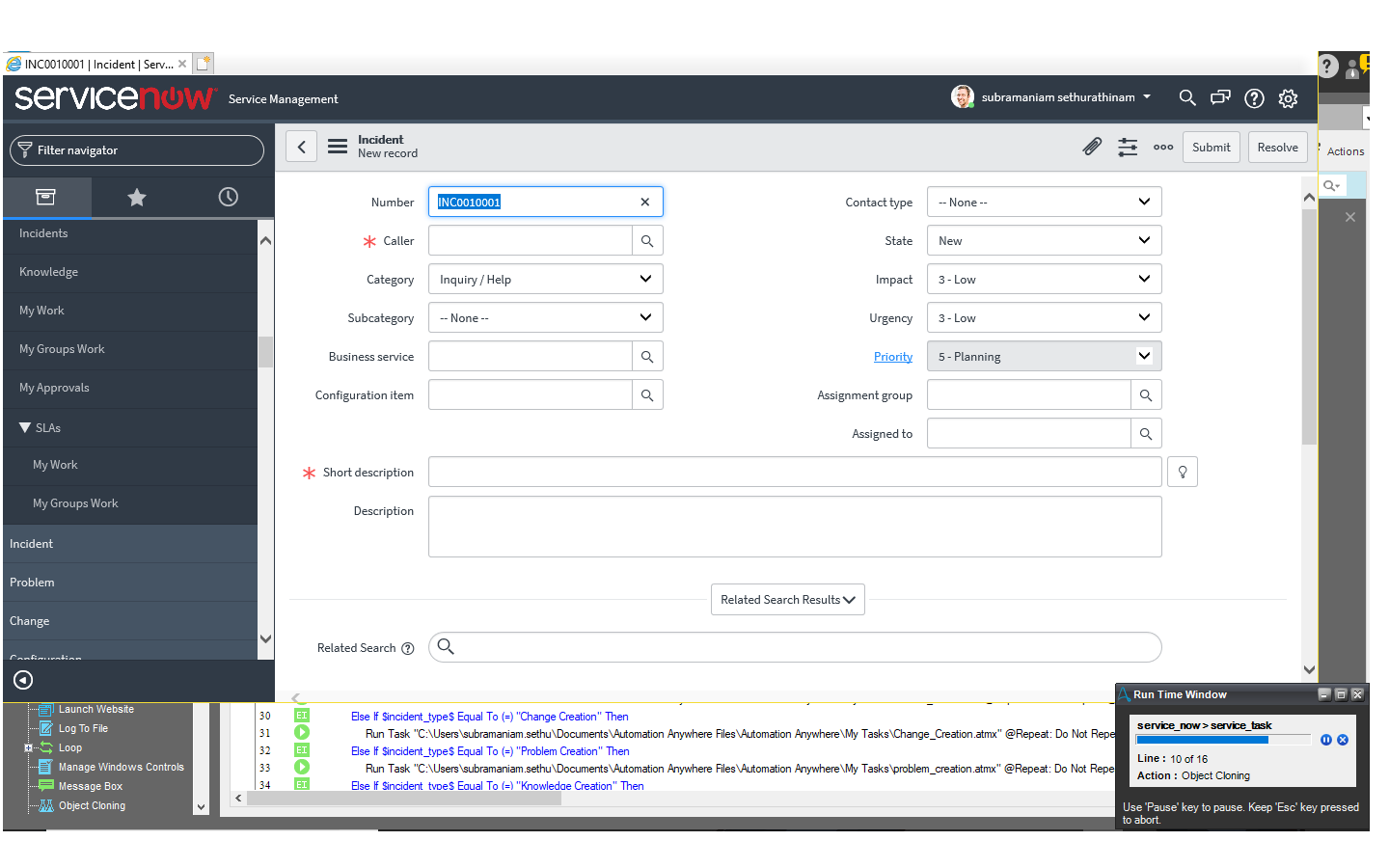Viewport: 1389px width, 868px height.
Task: Expand the State dropdown set to New
Action: [x=1045, y=241]
